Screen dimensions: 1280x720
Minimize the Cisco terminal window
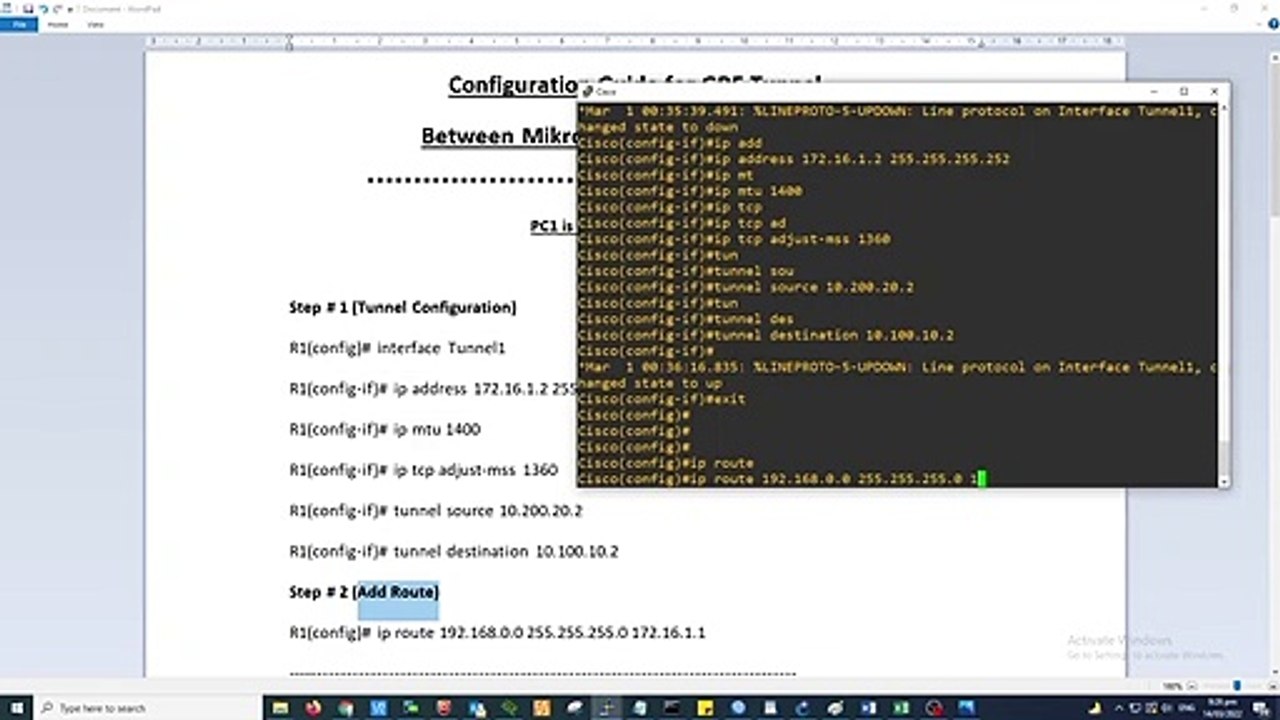point(1152,91)
